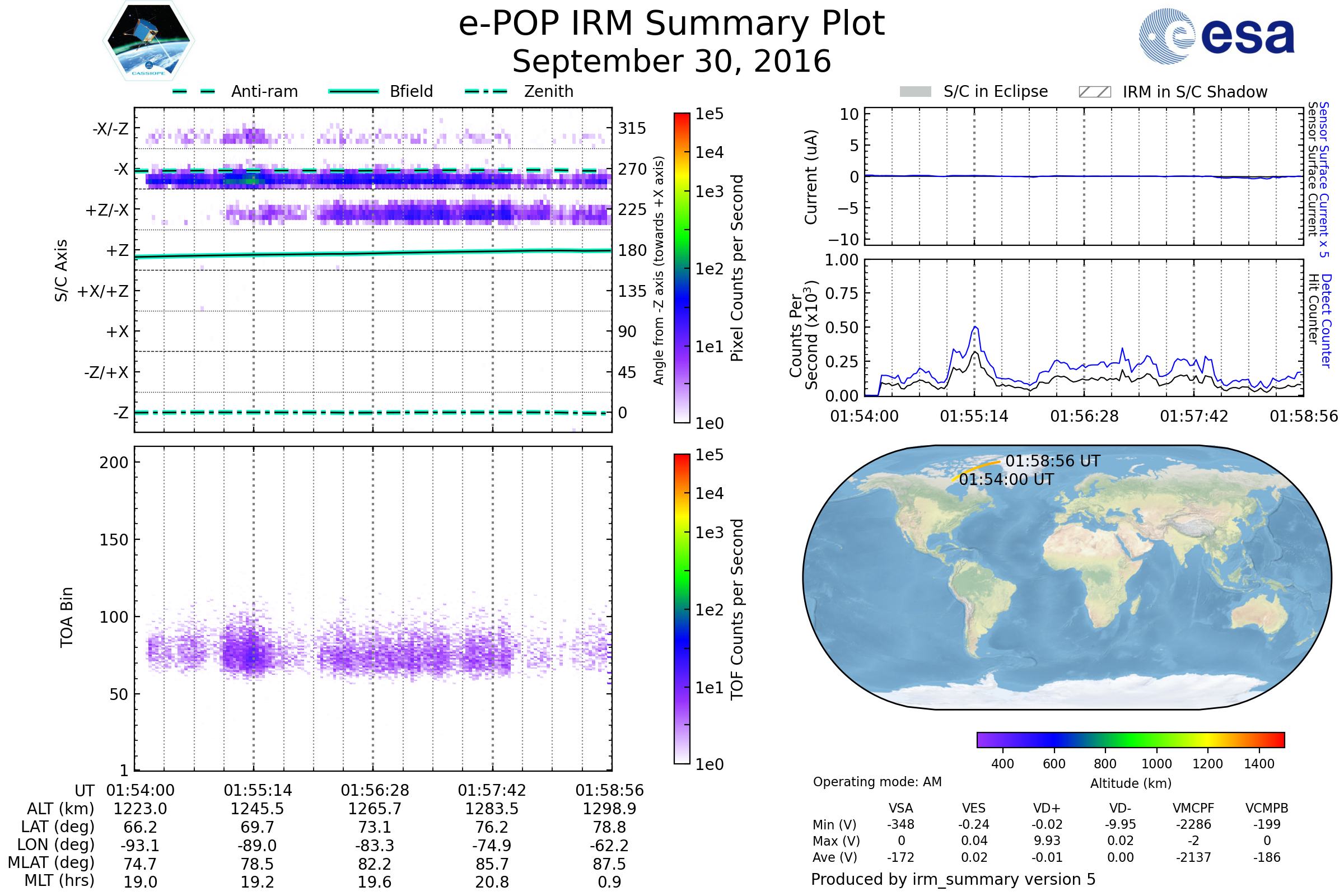
Task: Click the VMCPF column header in voltage table
Action: click(x=1193, y=808)
